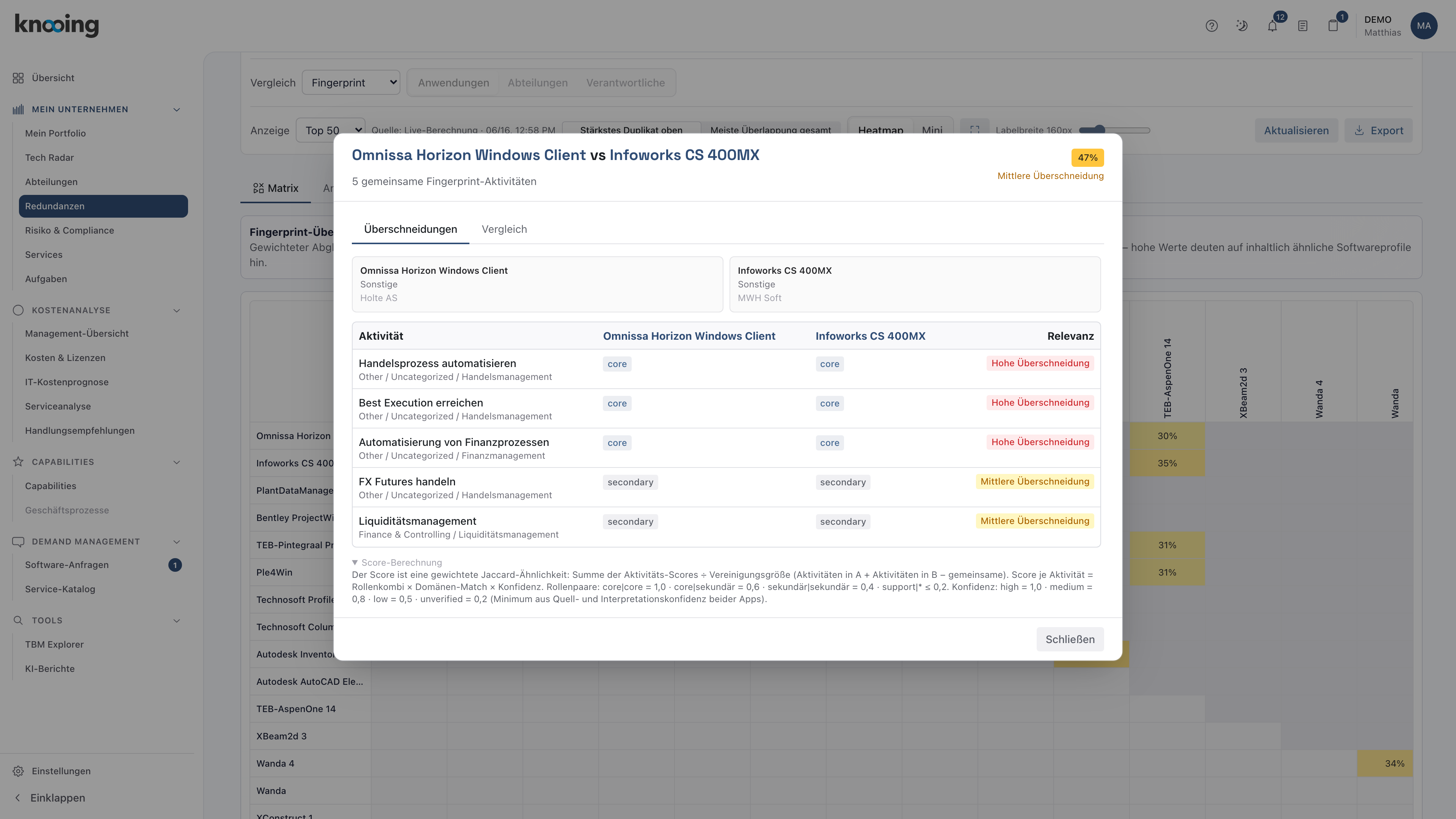
Task: Click the Übersicht grid icon
Action: point(18,78)
